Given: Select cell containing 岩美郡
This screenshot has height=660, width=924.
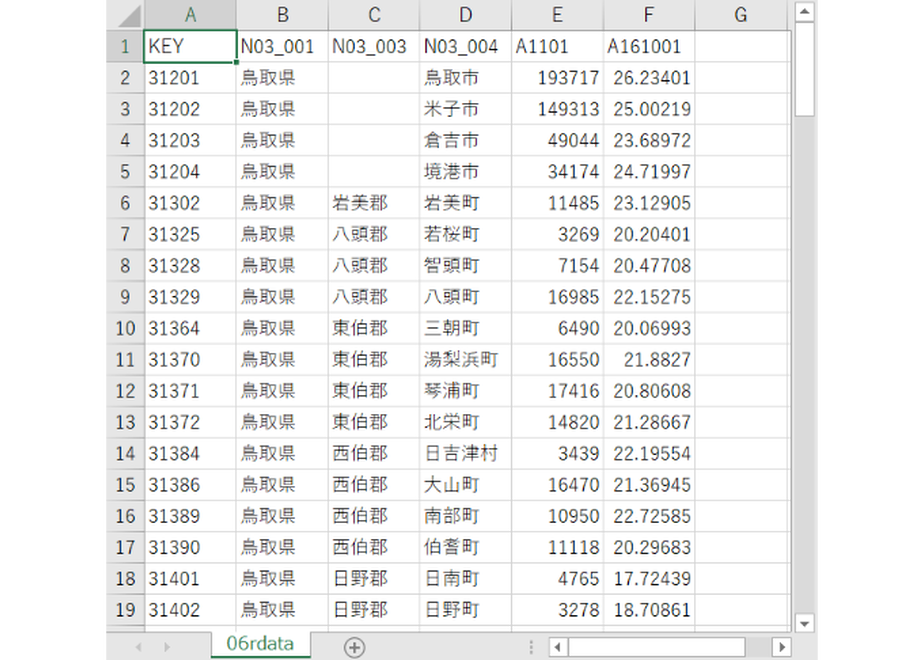Looking at the screenshot, I should 374,203.
